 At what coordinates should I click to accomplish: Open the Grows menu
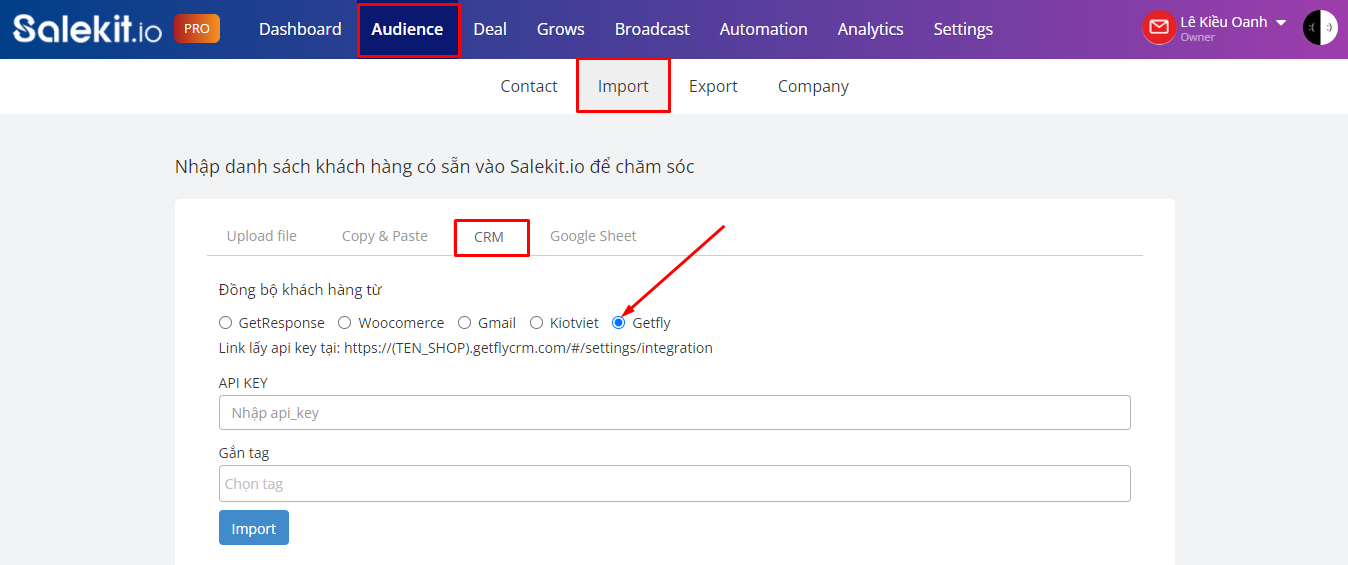click(561, 29)
